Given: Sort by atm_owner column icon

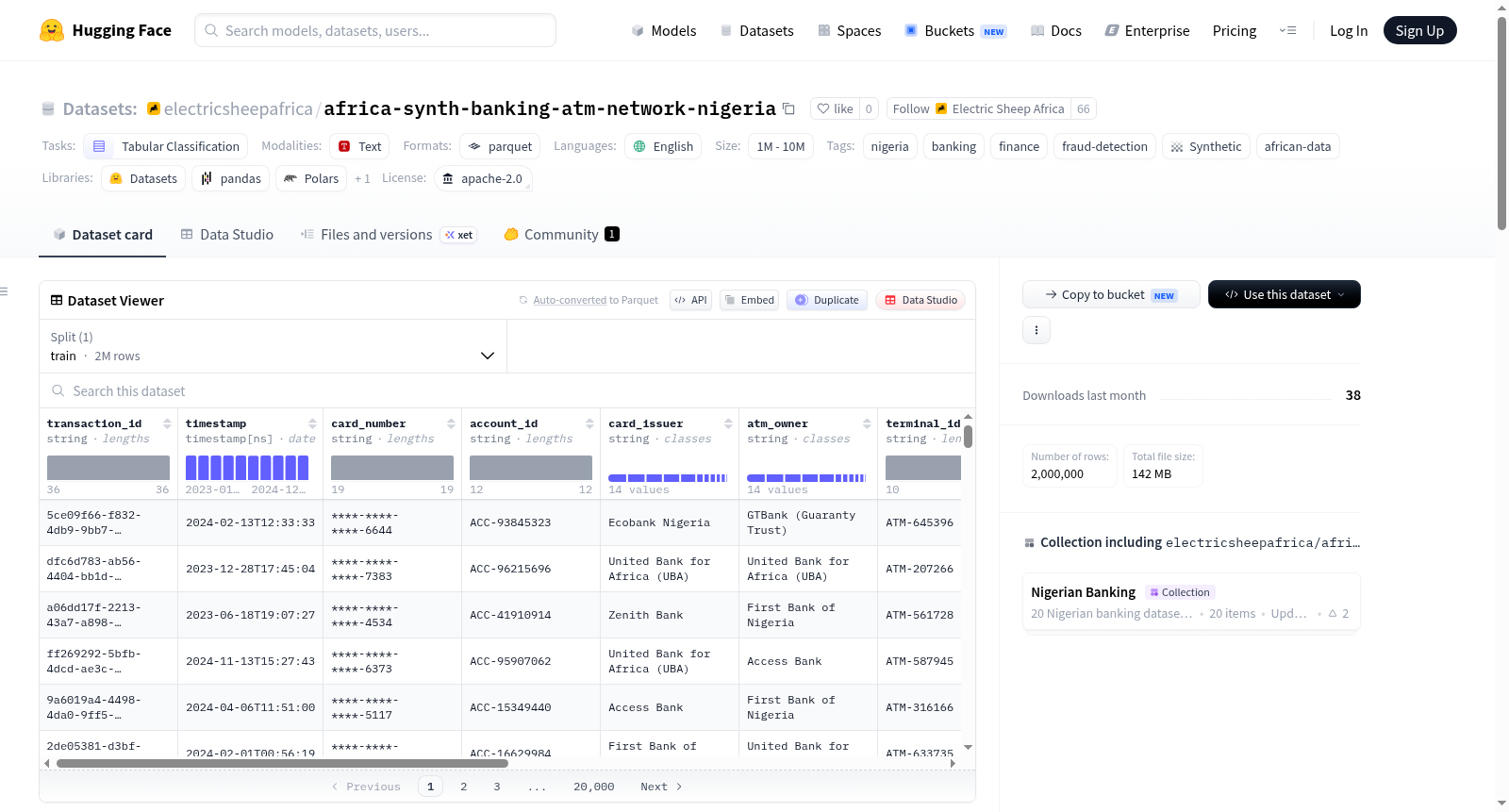Looking at the screenshot, I should (867, 423).
